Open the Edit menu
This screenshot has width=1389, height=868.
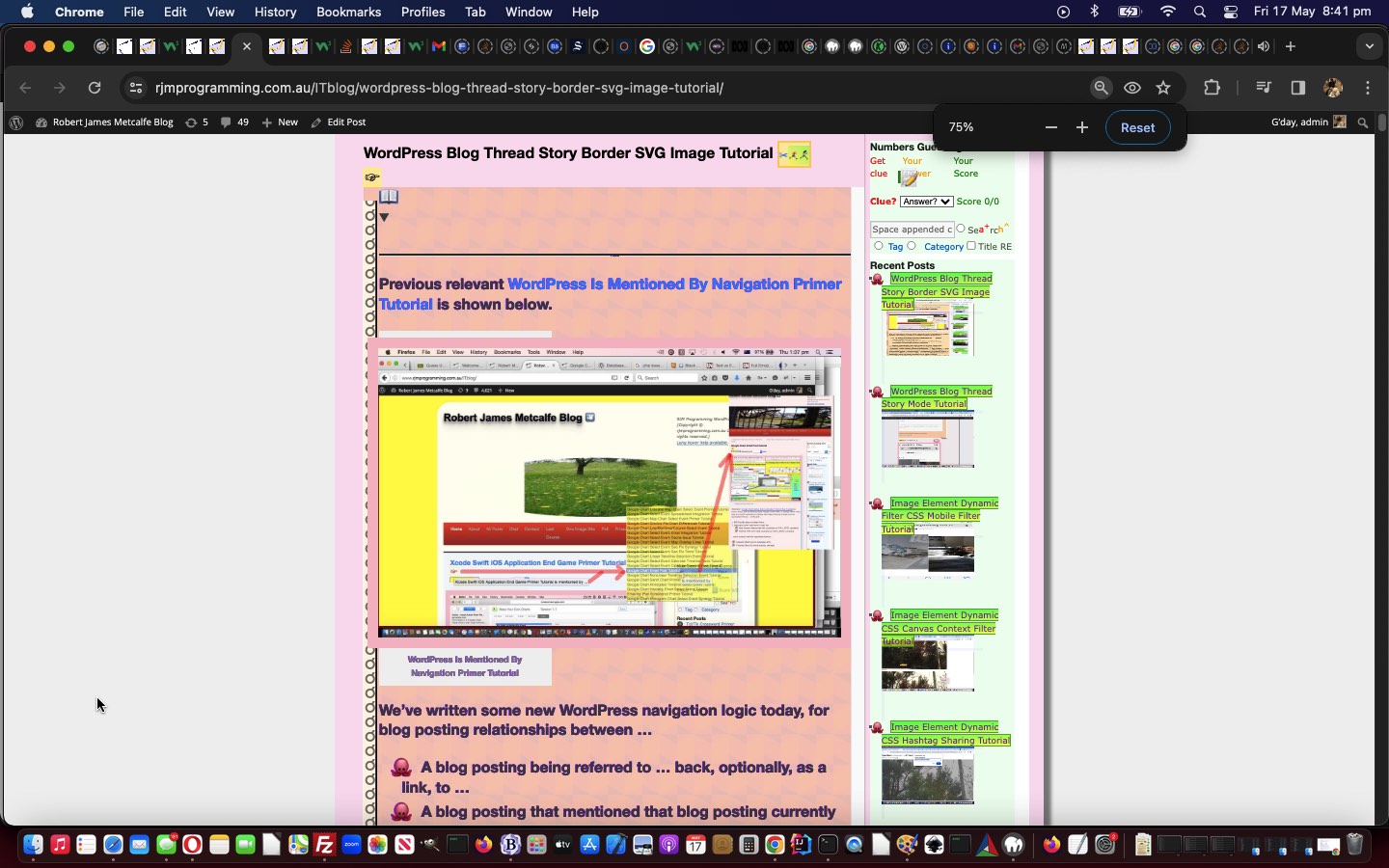coord(175,12)
